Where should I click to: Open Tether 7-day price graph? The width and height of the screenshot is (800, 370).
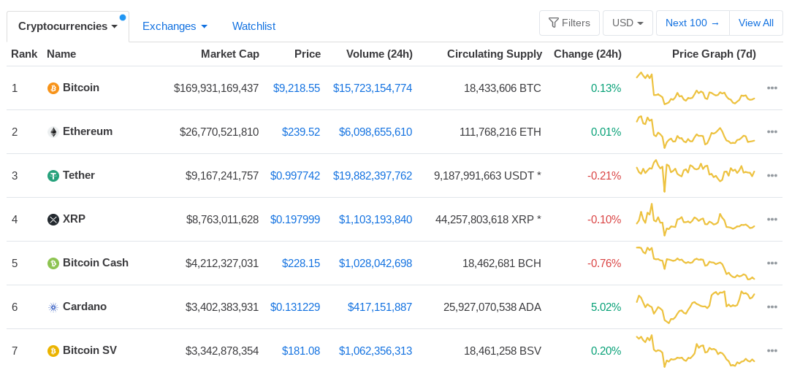(695, 176)
